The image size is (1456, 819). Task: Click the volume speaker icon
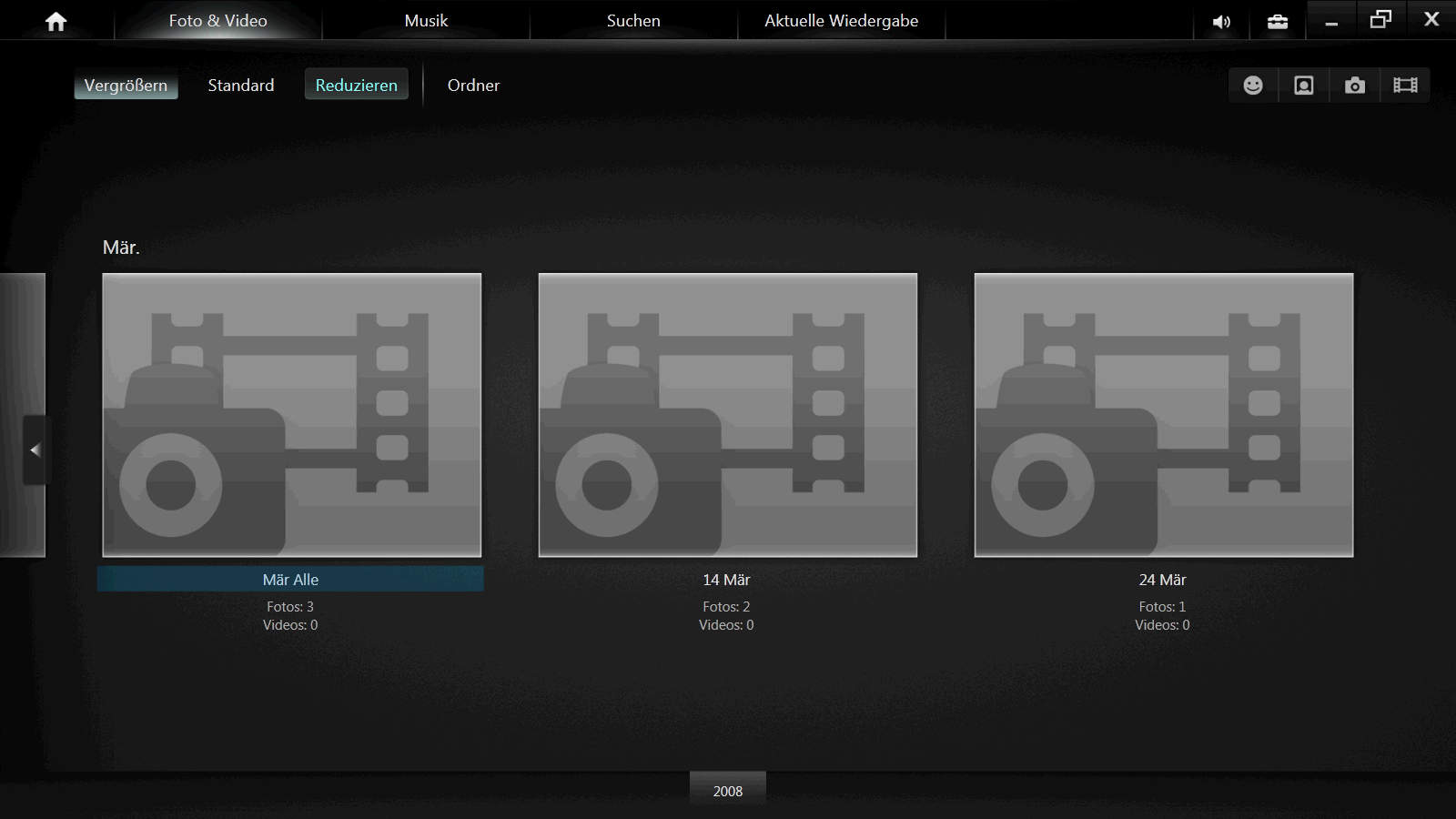click(1222, 22)
